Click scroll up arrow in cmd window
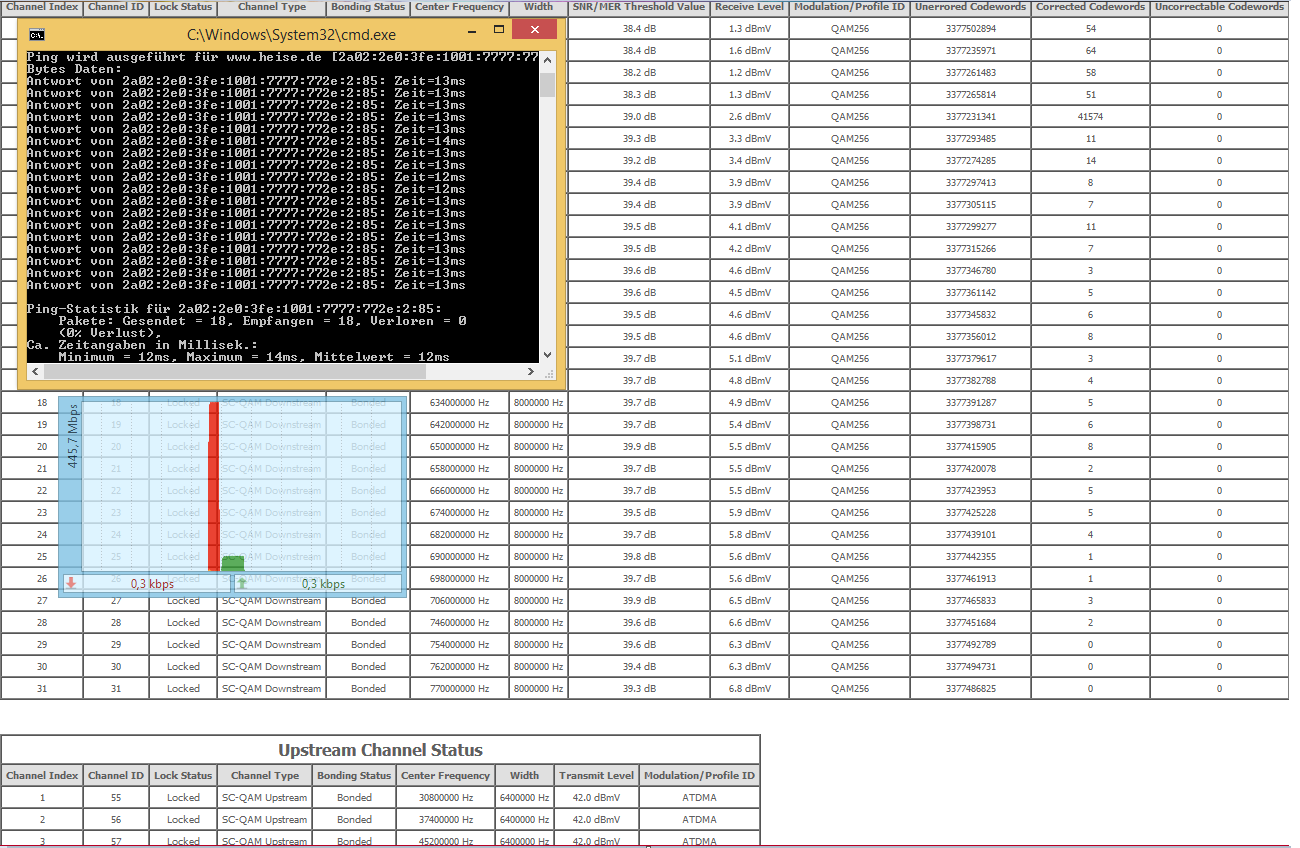 pyautogui.click(x=547, y=58)
